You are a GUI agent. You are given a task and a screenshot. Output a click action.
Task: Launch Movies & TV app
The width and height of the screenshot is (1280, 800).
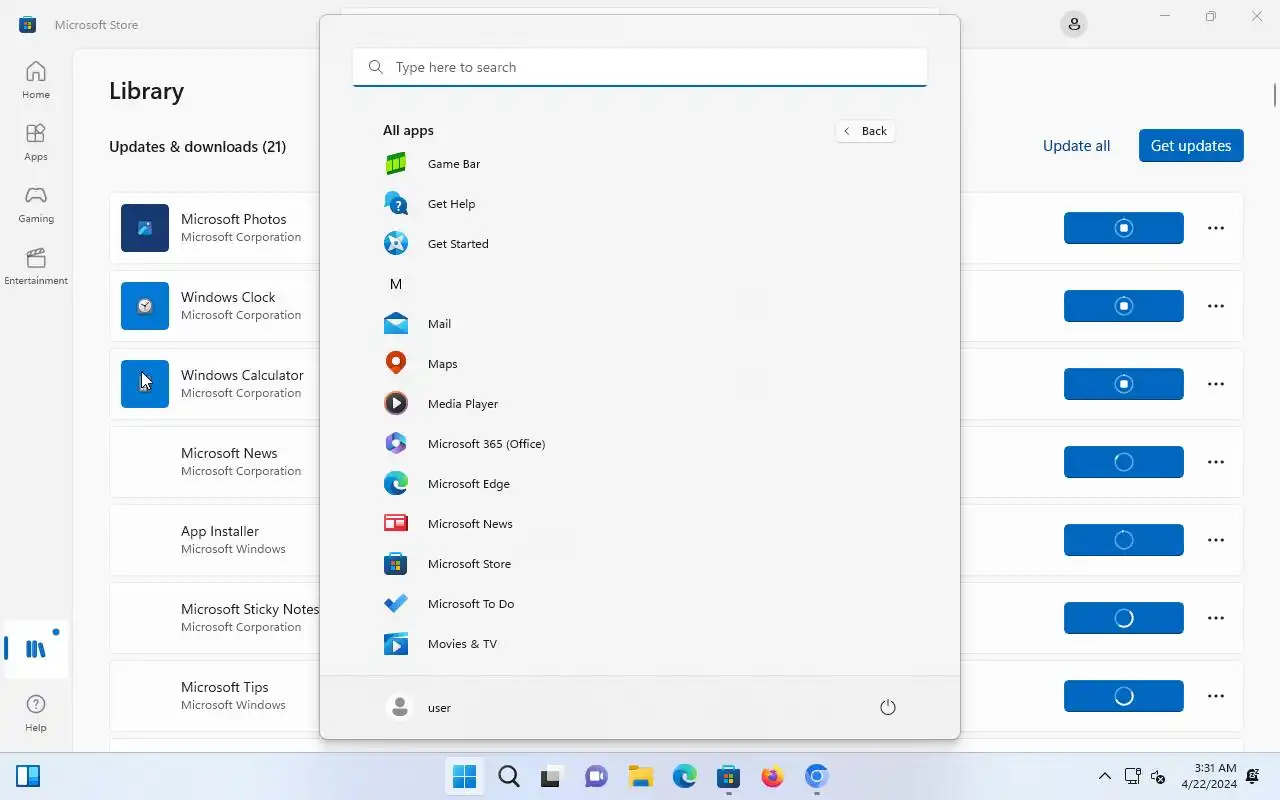click(638, 644)
